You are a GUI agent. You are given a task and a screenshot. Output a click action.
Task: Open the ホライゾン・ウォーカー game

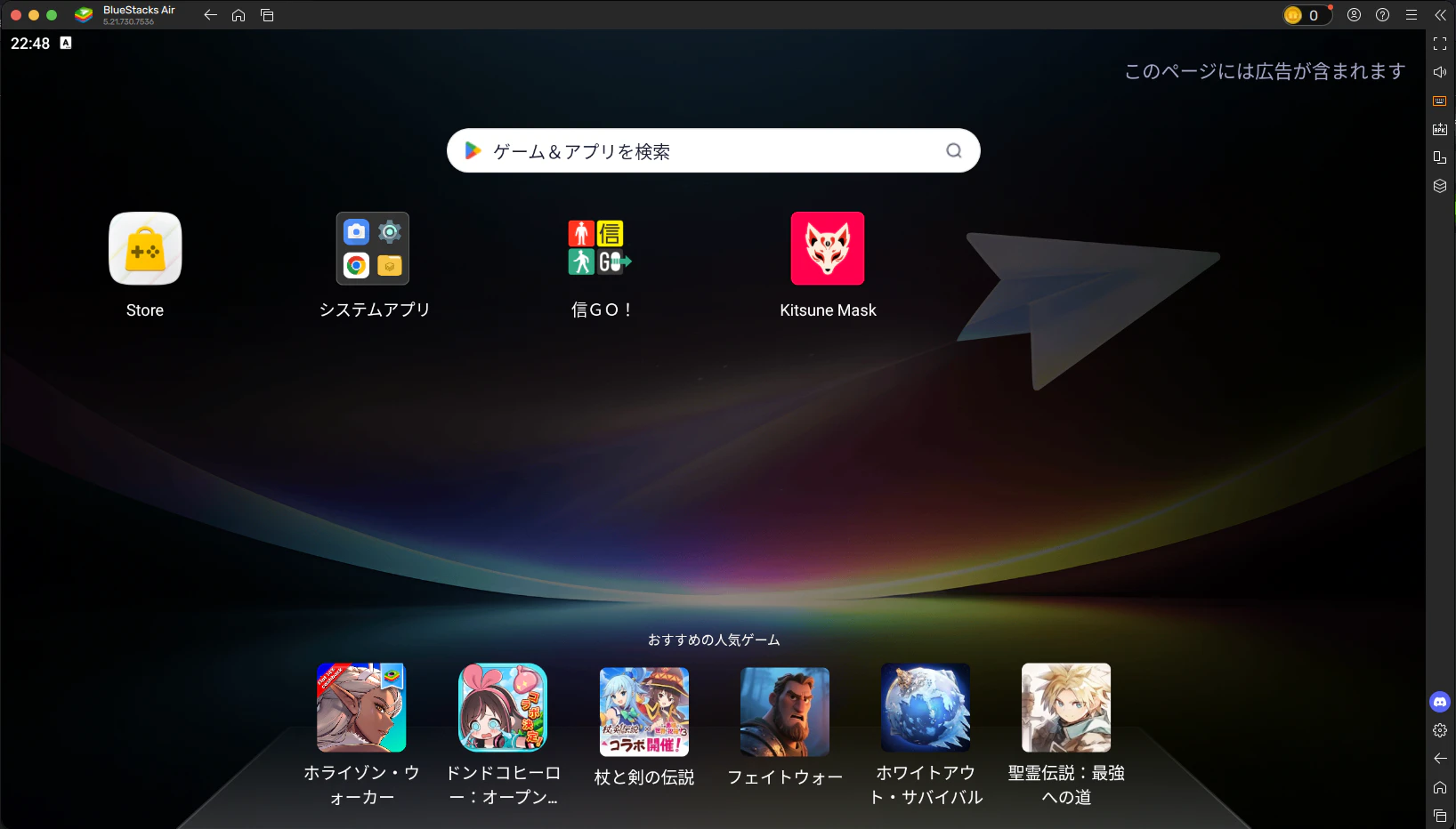click(361, 708)
